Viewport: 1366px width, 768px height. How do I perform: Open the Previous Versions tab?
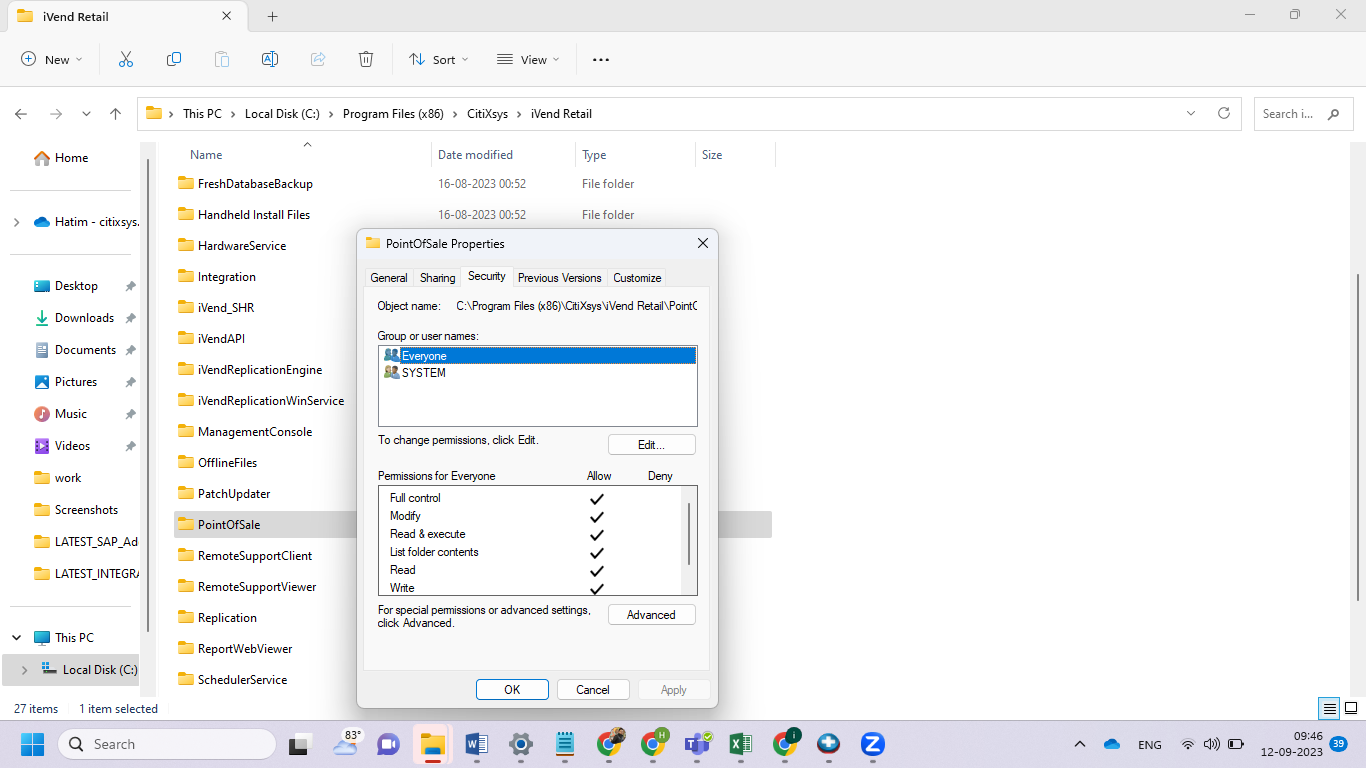(560, 278)
